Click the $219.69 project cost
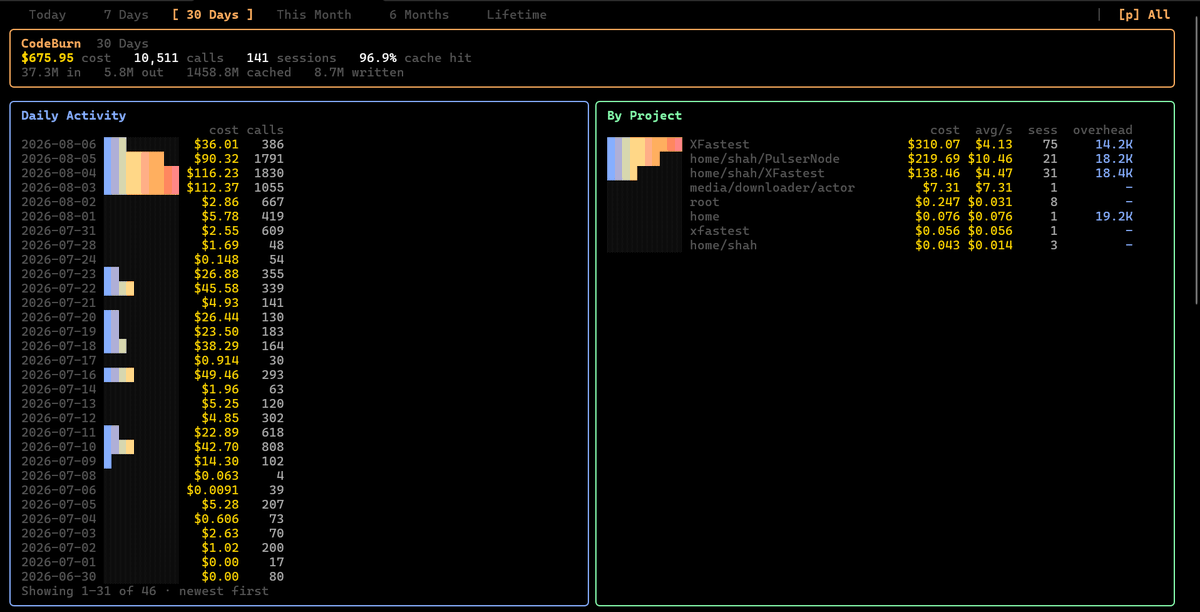1200x612 pixels. coord(933,159)
